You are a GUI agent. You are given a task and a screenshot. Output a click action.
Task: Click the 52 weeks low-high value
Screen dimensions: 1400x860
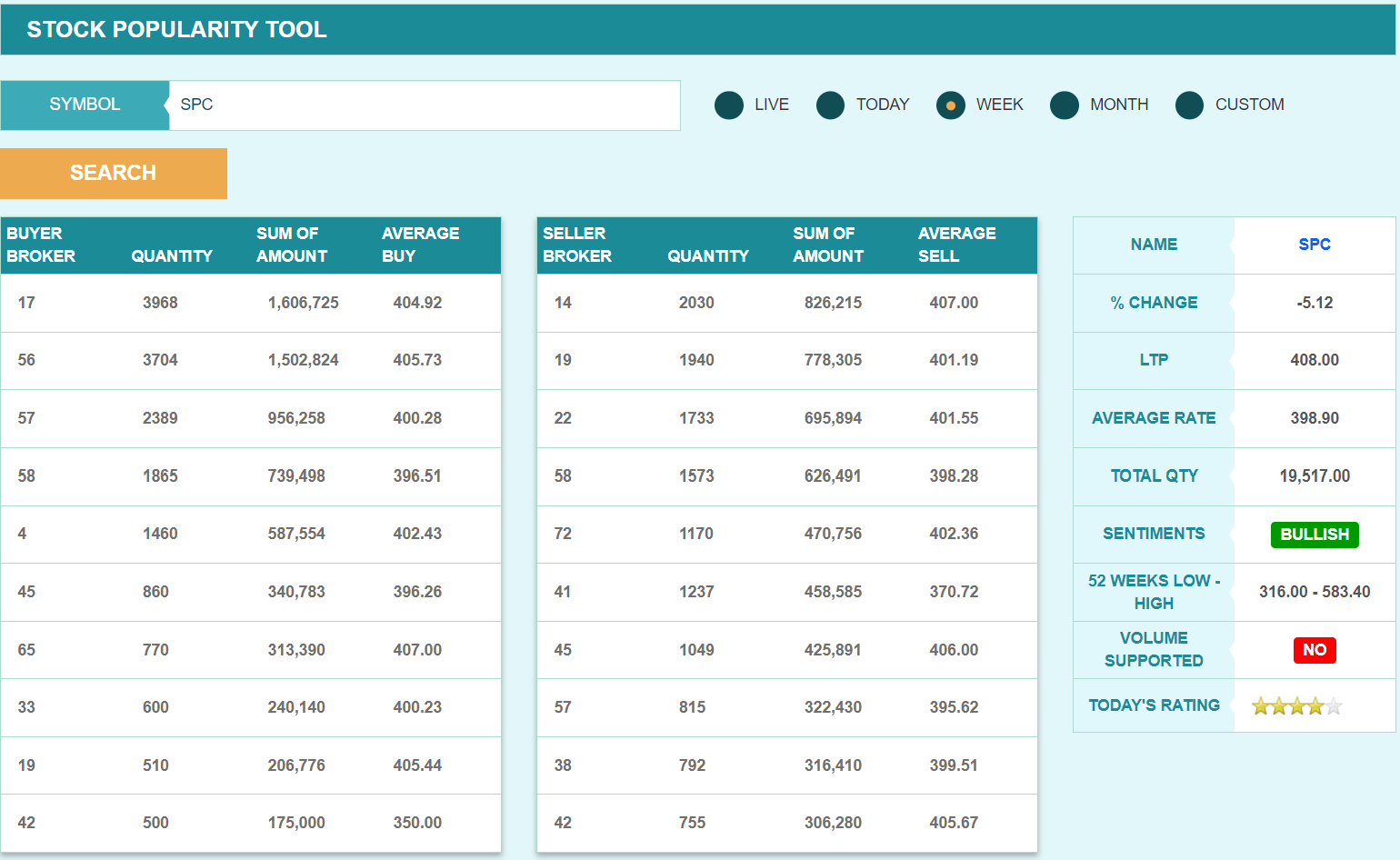[1314, 592]
